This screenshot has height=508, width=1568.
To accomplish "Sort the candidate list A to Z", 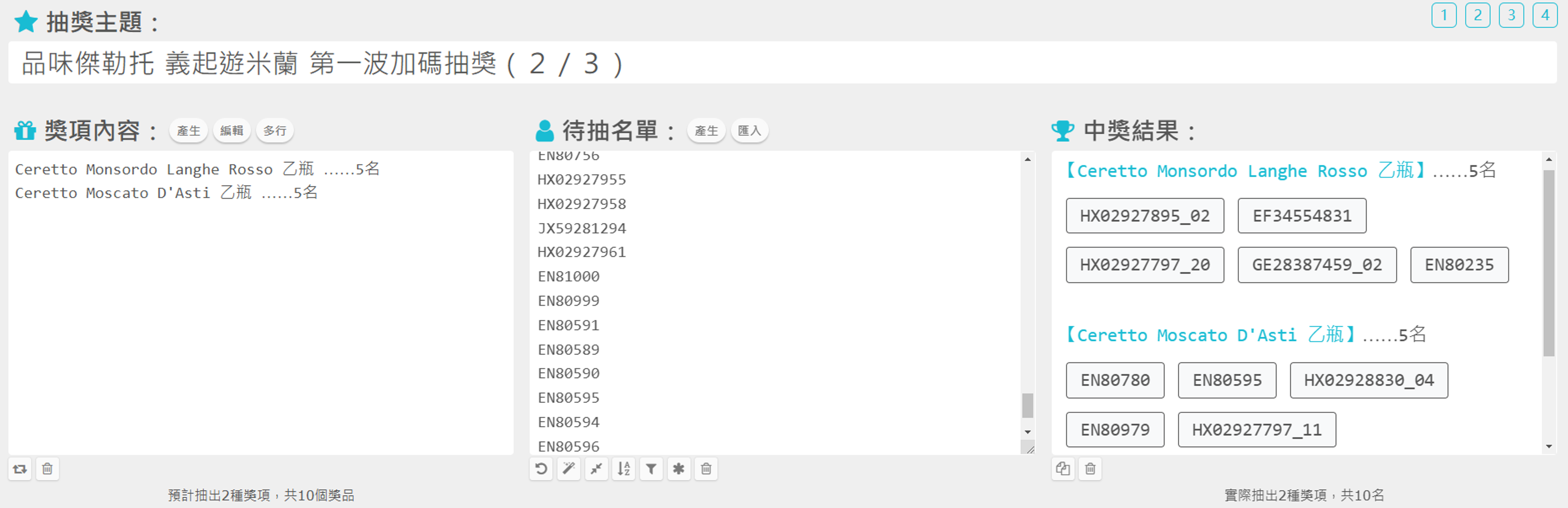I will (x=624, y=469).
